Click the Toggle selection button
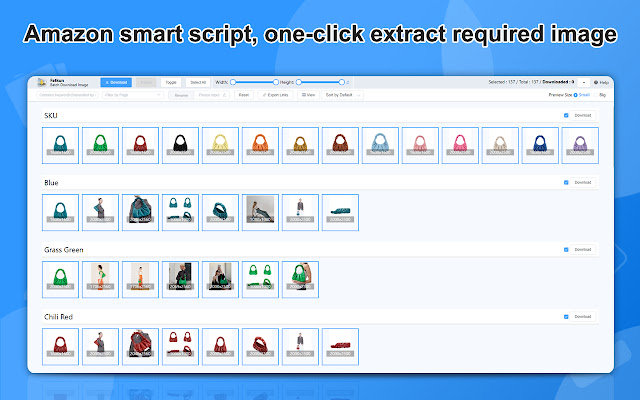640x400 pixels. tap(171, 82)
